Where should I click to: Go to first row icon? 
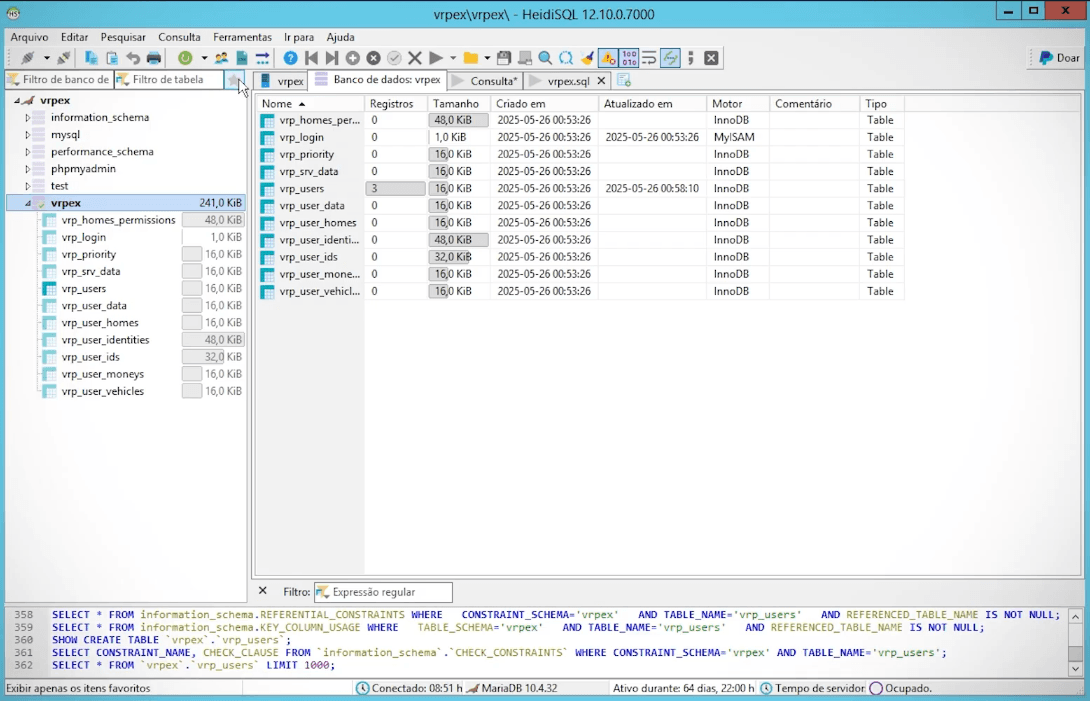coord(311,58)
